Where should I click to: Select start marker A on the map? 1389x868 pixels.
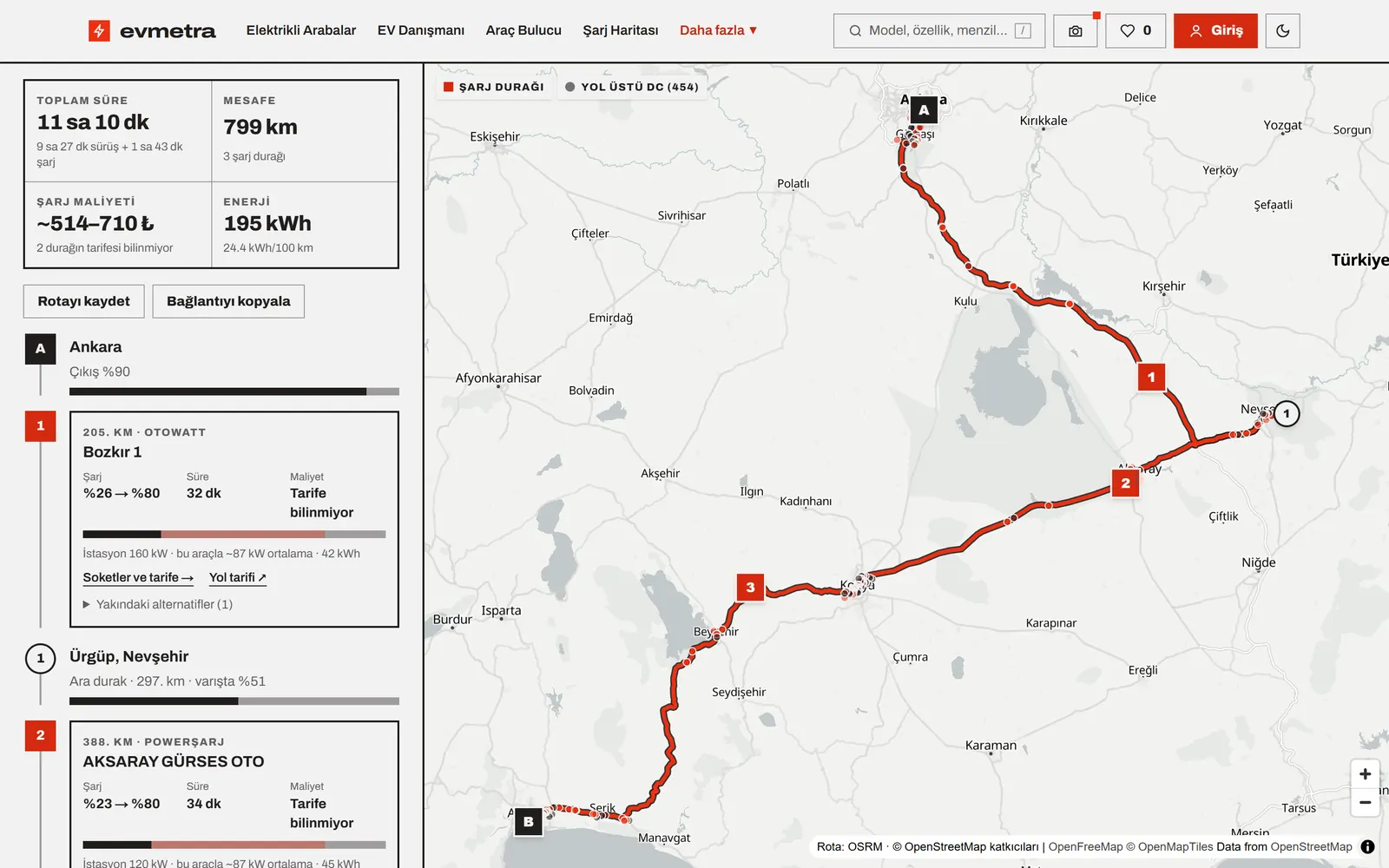click(x=924, y=110)
